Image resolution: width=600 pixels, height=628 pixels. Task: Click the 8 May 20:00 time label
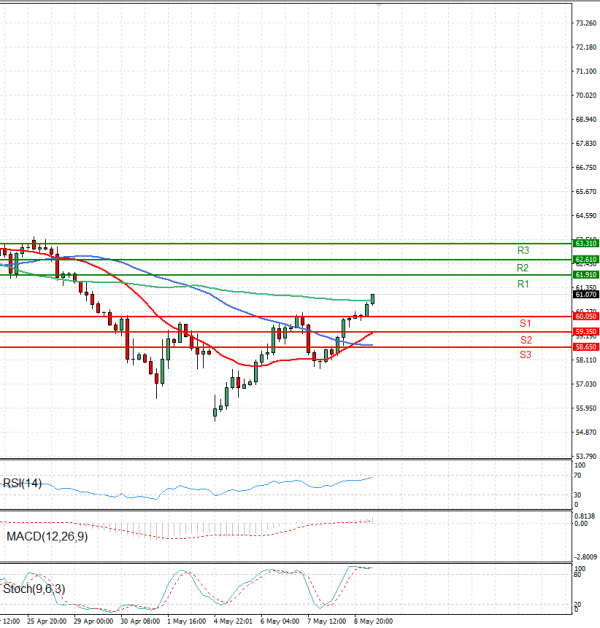point(376,620)
